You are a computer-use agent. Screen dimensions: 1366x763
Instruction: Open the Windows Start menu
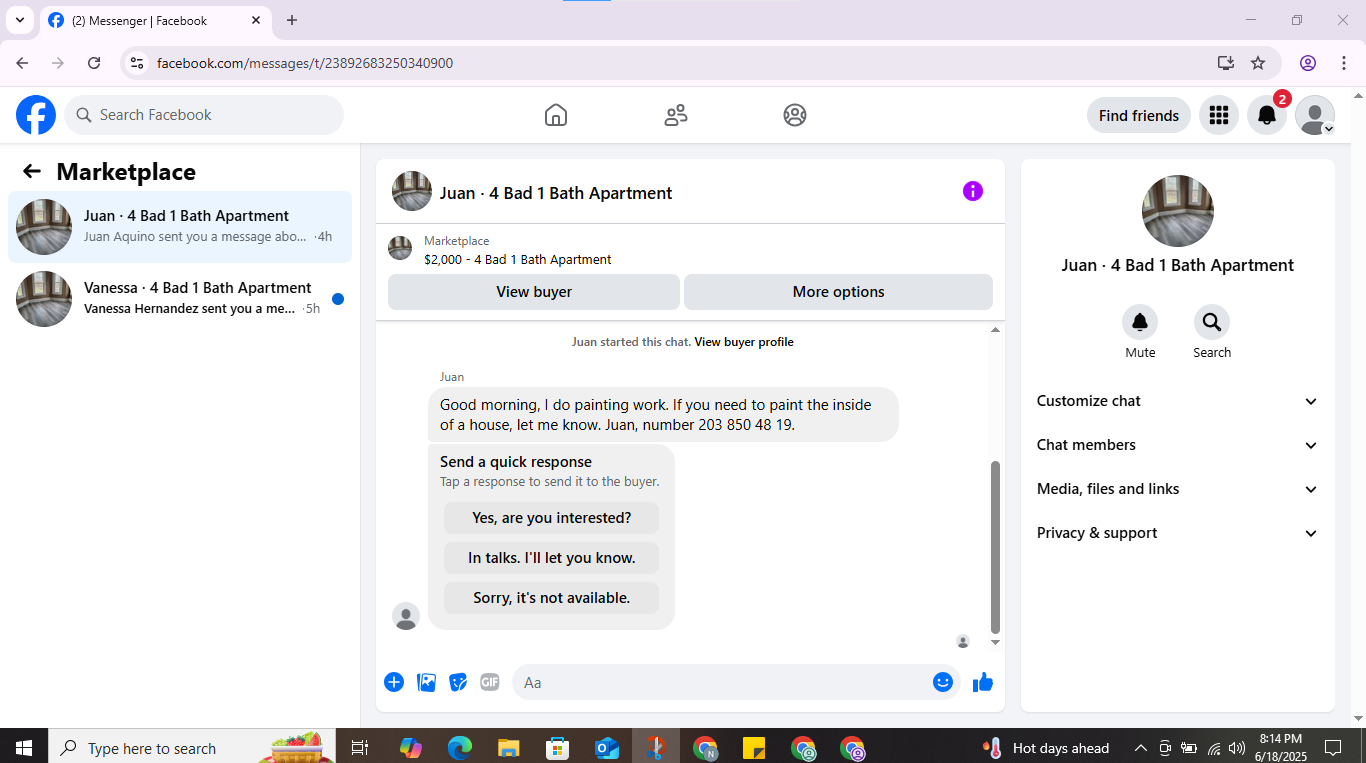click(24, 748)
